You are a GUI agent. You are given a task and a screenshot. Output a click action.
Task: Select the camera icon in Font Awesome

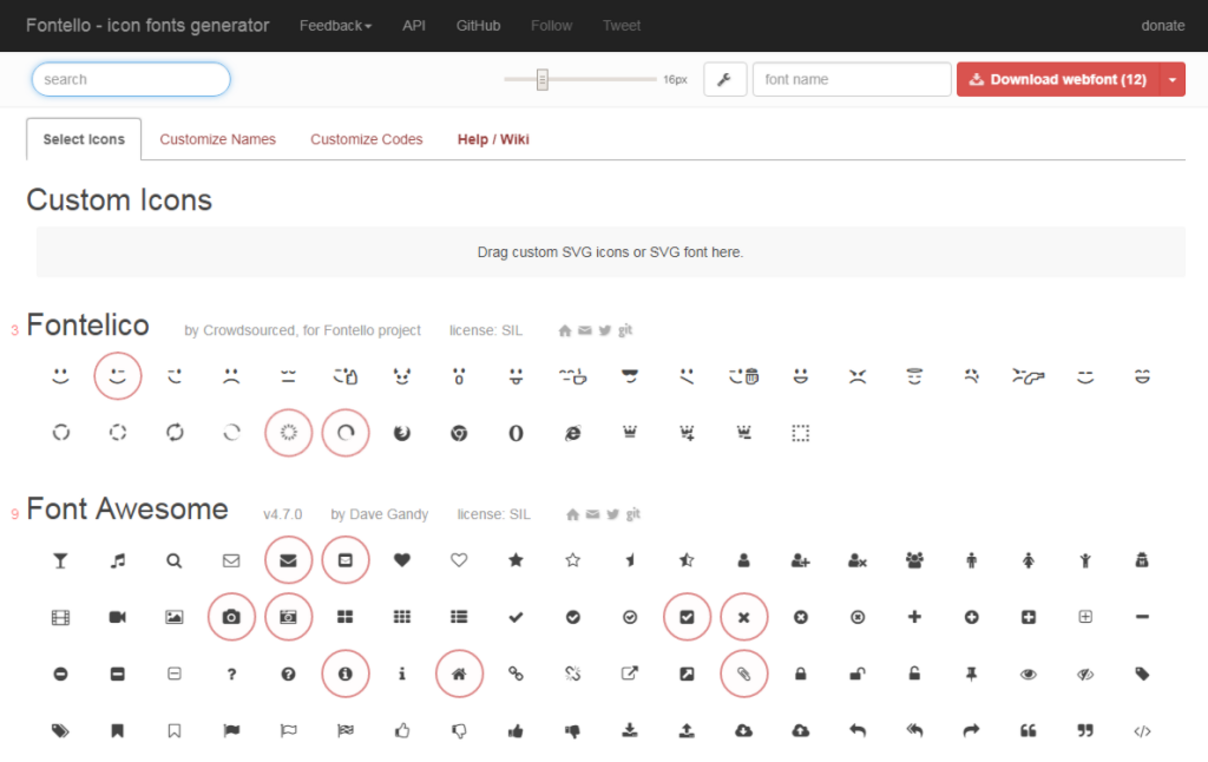(231, 618)
